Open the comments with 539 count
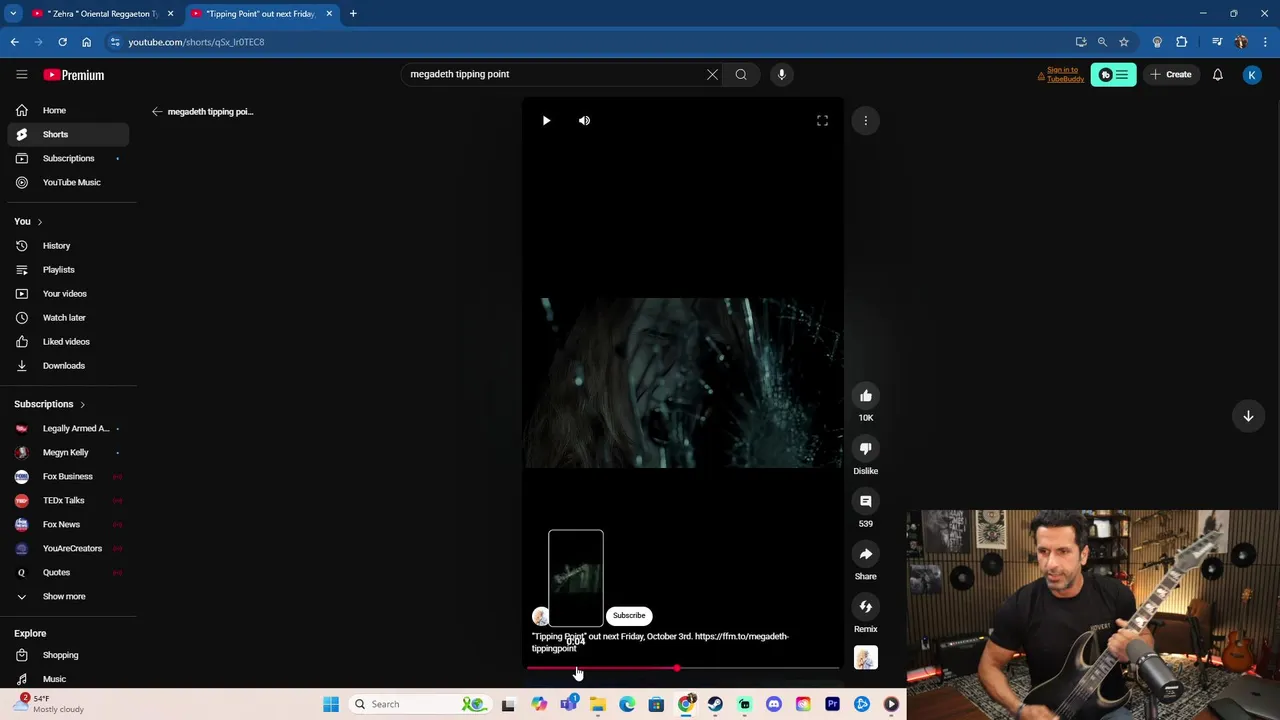Screen dimensions: 1280x720 [x=866, y=501]
